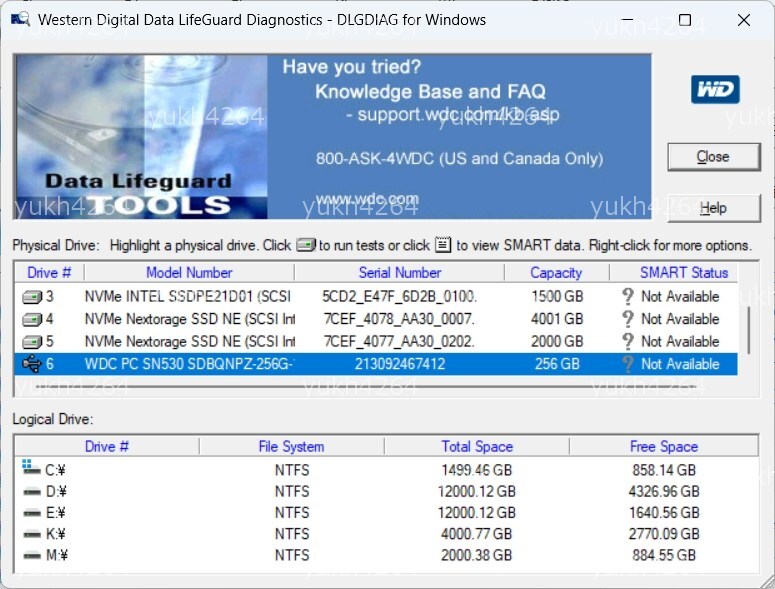
Task: Sort by Model Number column header
Action: 189,272
